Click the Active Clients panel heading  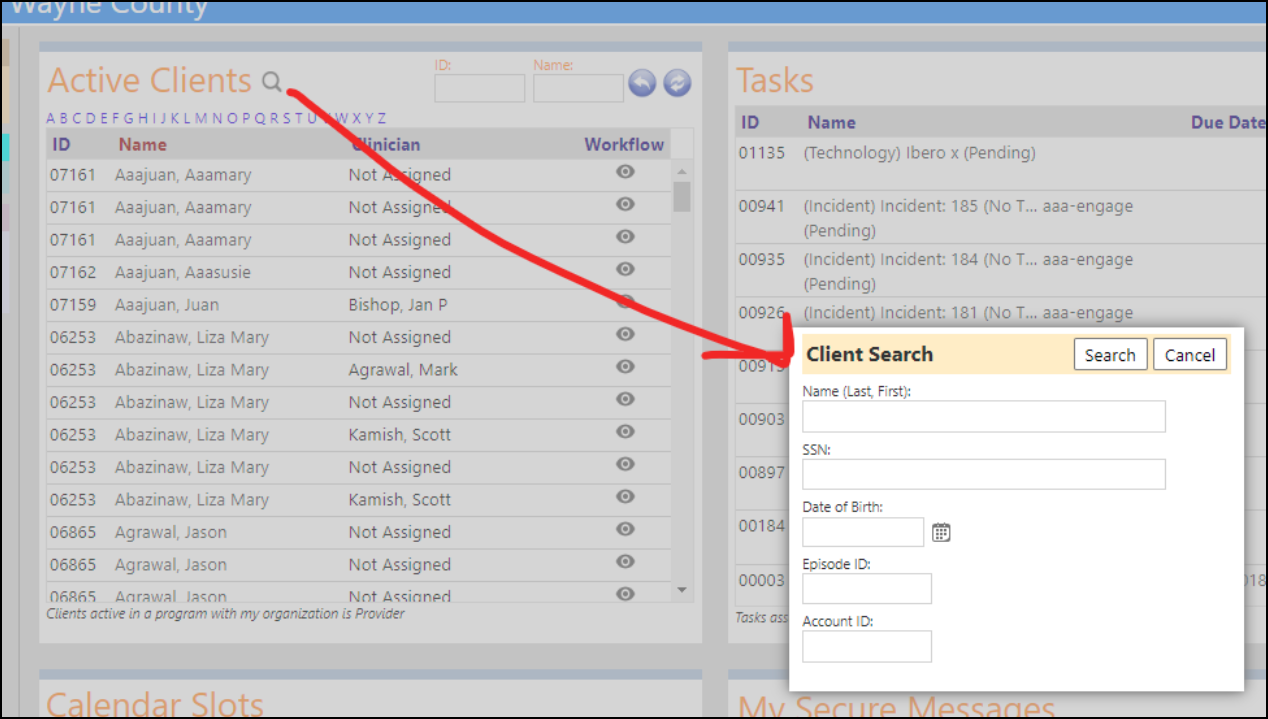point(150,80)
